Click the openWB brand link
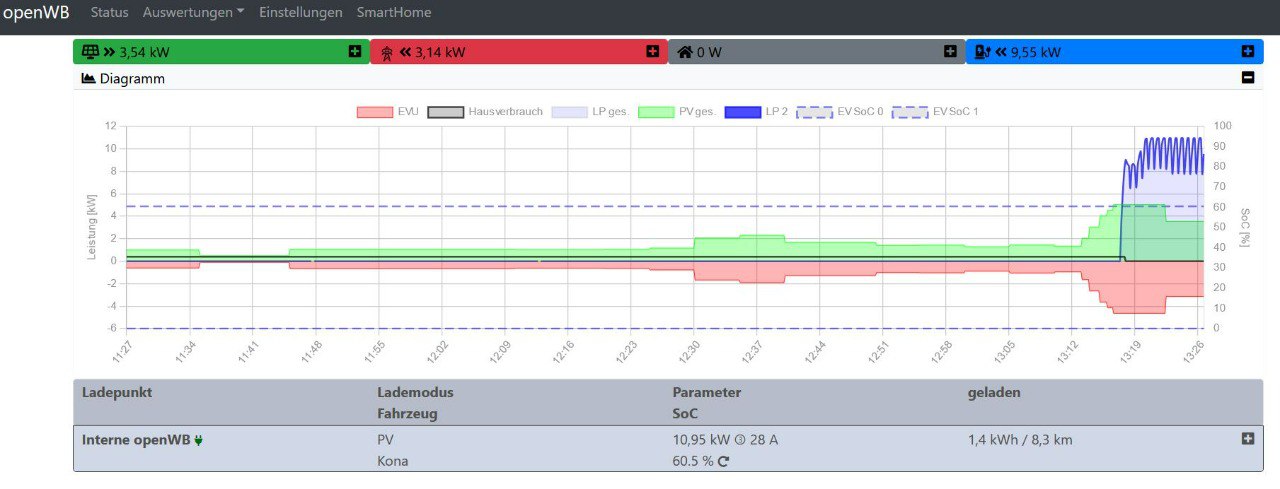The image size is (1280, 489). coord(35,13)
